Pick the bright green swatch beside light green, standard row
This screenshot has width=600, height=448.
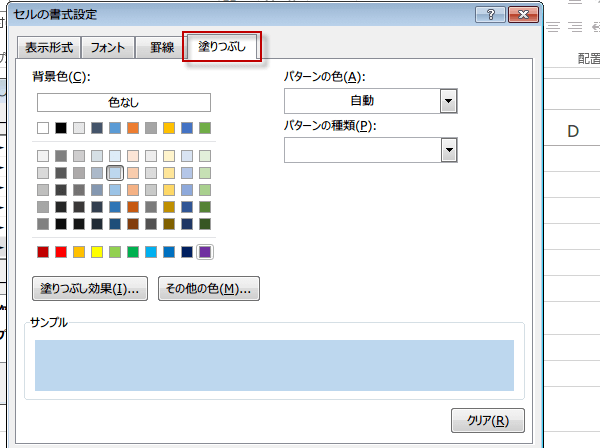[133, 252]
